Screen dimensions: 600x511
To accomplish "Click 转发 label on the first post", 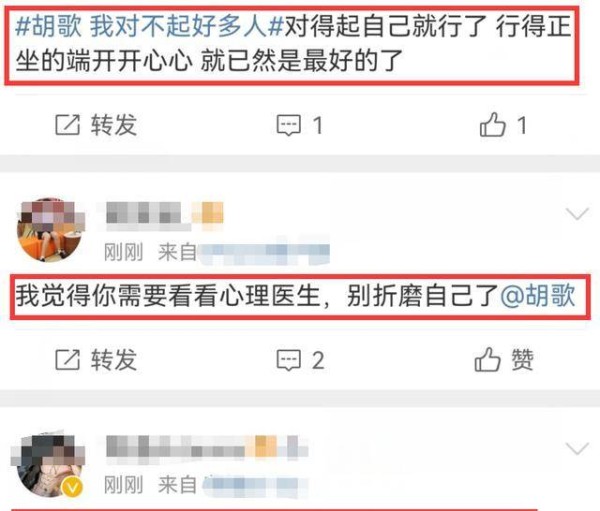I will (x=114, y=125).
